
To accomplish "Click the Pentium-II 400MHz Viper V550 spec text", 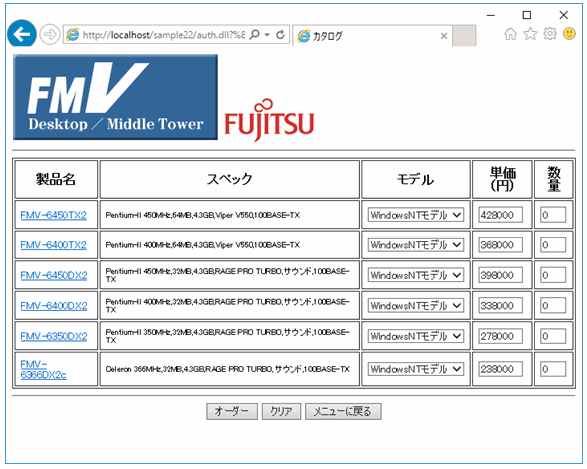I will coord(203,245).
